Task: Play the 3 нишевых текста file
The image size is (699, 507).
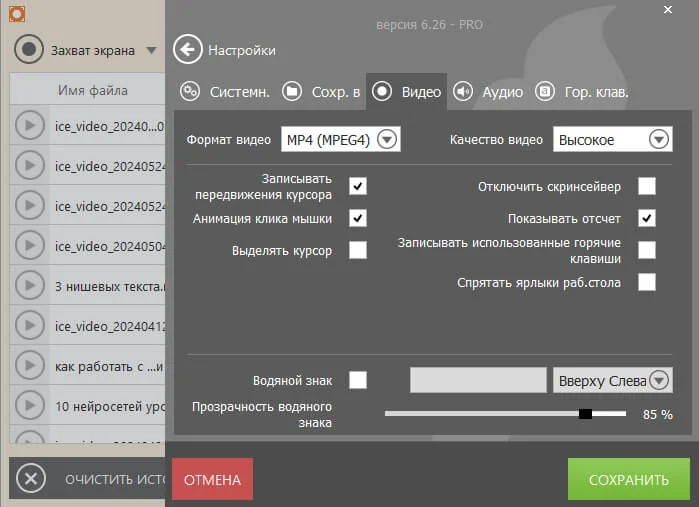Action: coord(30,285)
